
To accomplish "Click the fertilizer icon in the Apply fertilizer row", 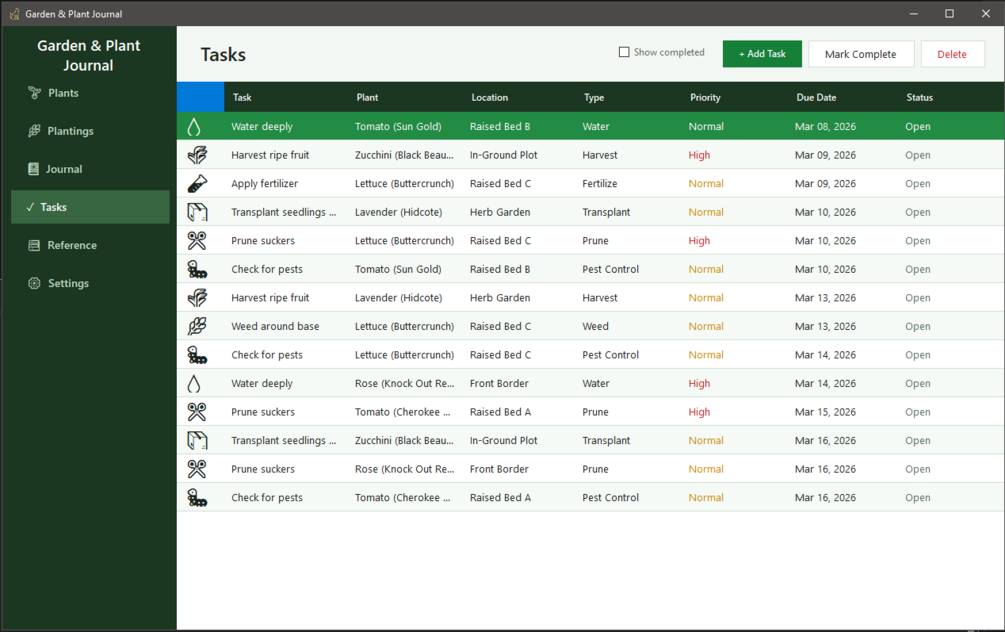I will [x=197, y=184].
